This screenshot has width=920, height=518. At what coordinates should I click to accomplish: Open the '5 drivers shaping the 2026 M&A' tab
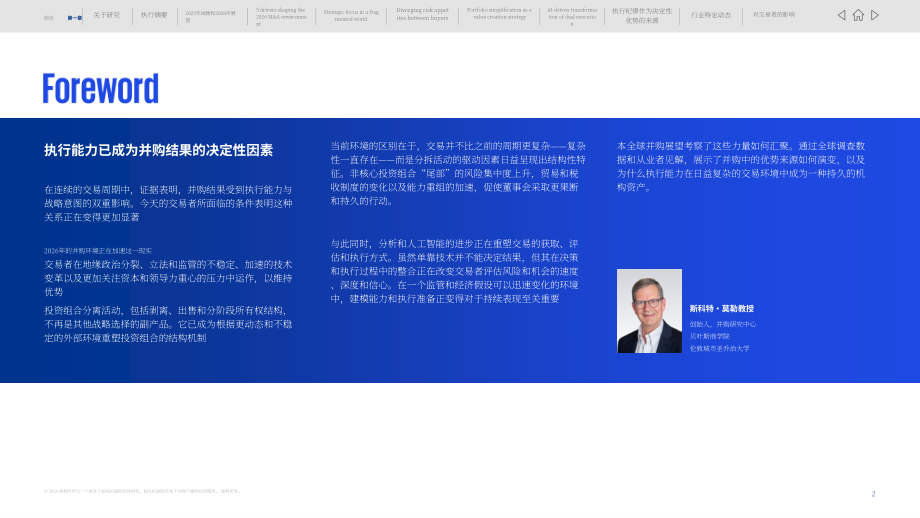[x=281, y=17]
